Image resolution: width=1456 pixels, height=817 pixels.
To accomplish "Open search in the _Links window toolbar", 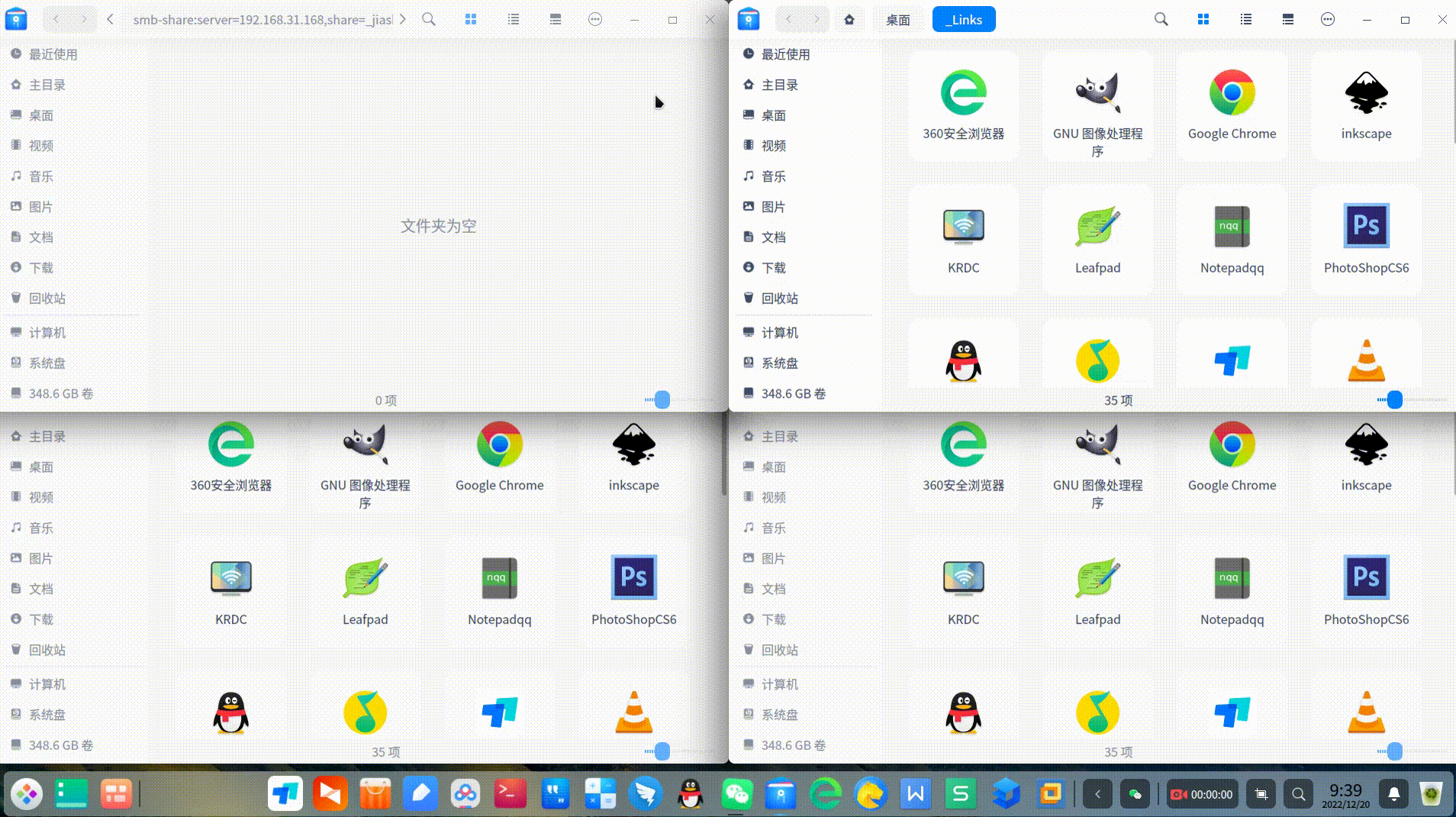I will [x=1161, y=20].
